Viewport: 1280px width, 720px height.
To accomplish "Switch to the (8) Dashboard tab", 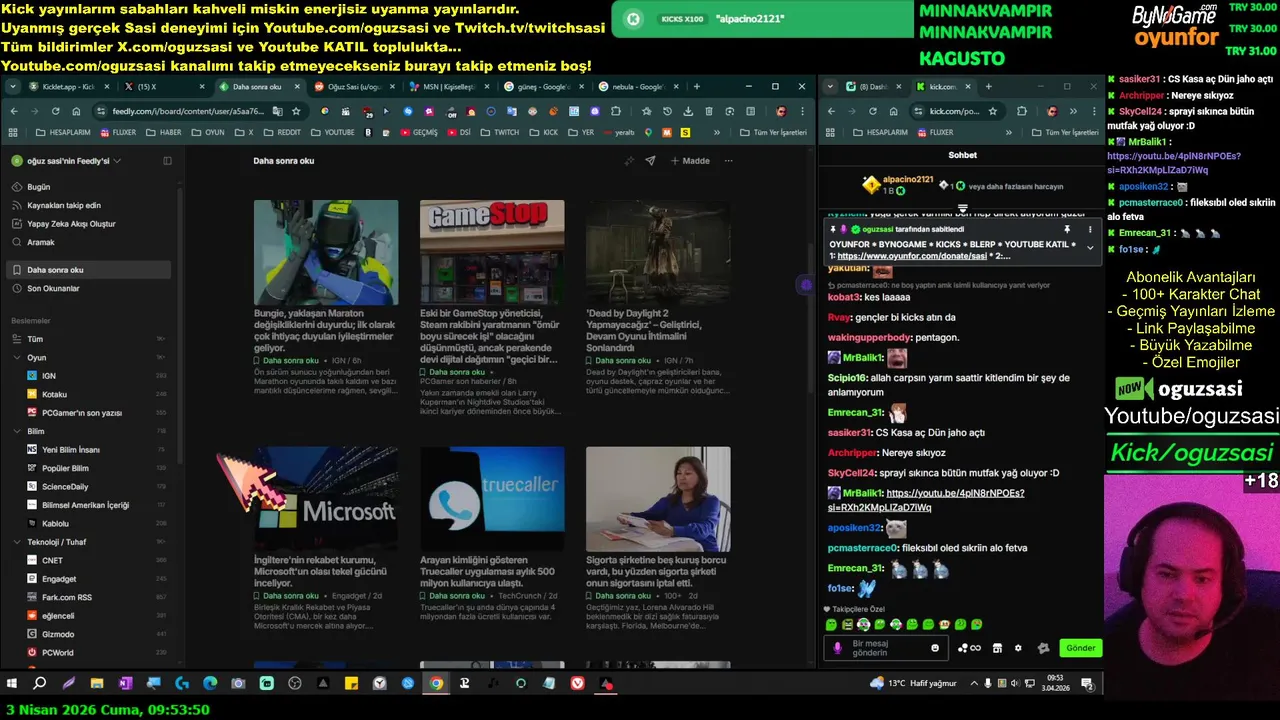I will 874,87.
